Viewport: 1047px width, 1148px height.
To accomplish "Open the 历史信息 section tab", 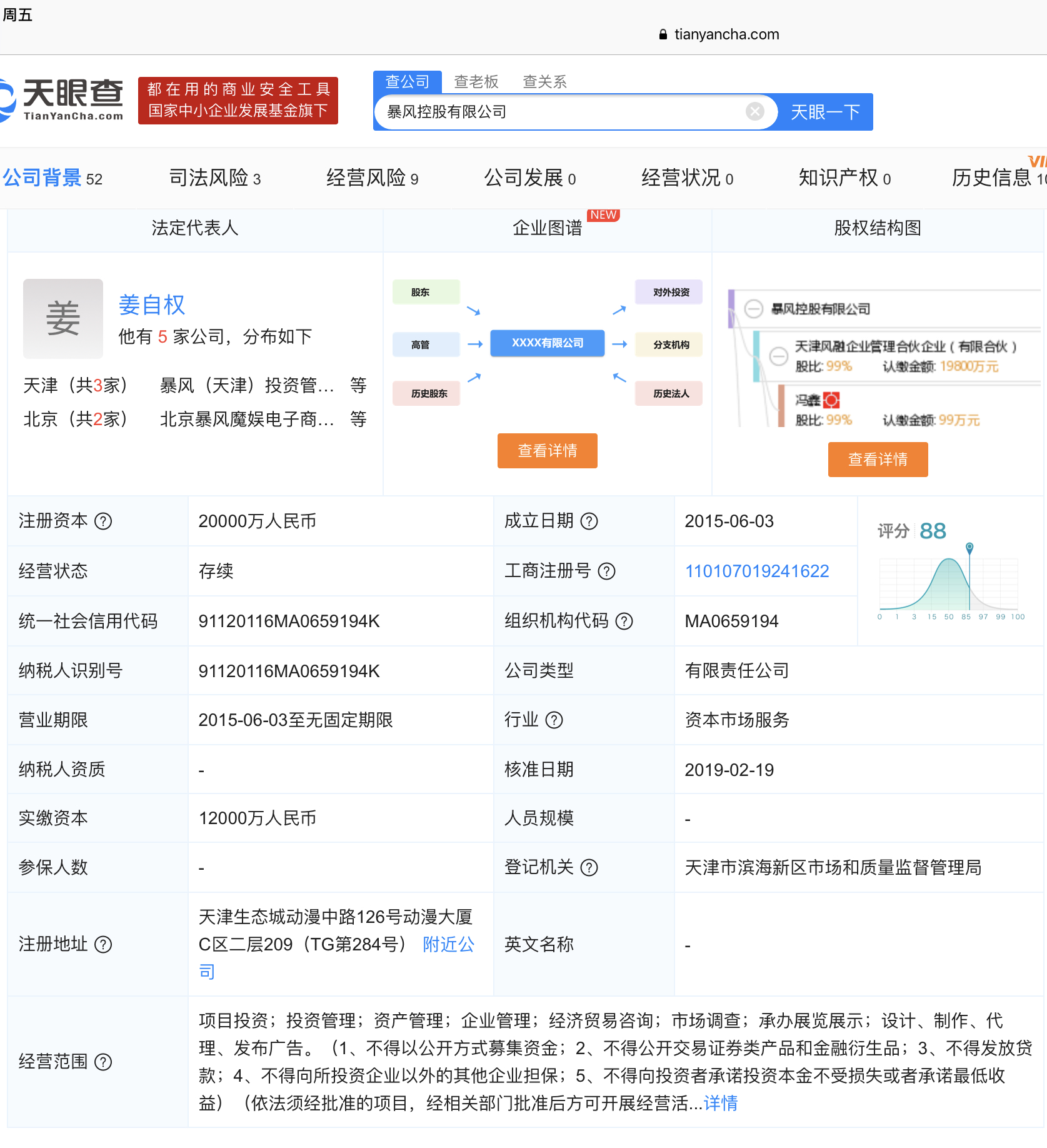I will point(999,178).
